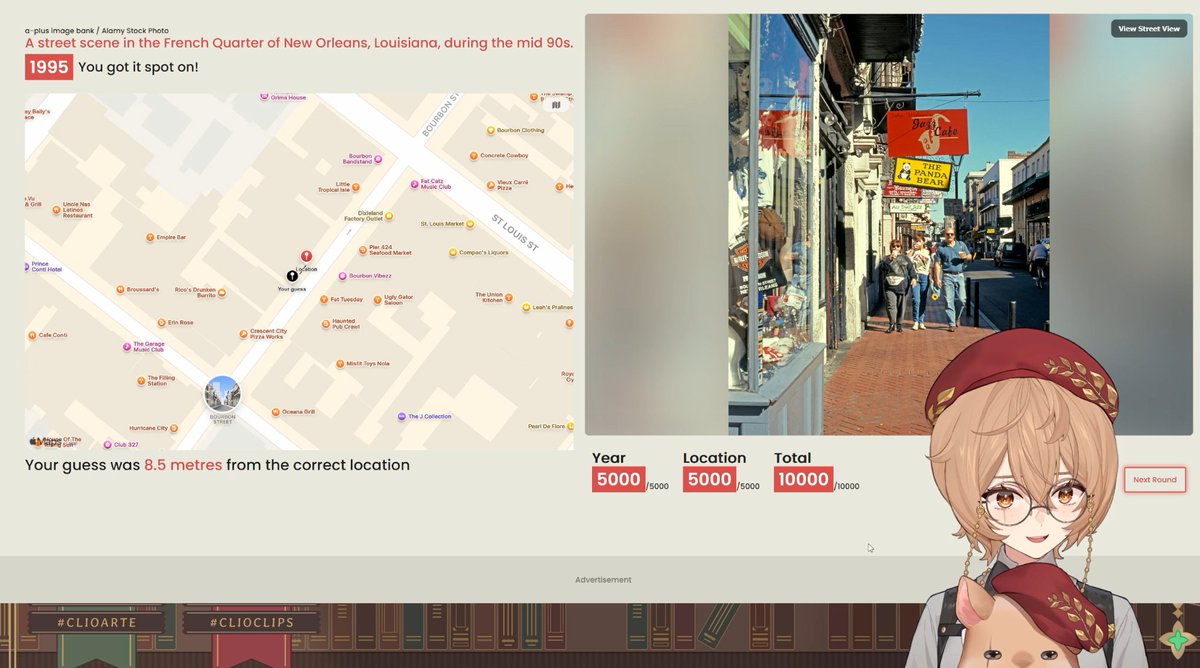The width and height of the screenshot is (1200, 668).
Task: Select the St. Louis Market marker
Action: point(471,224)
